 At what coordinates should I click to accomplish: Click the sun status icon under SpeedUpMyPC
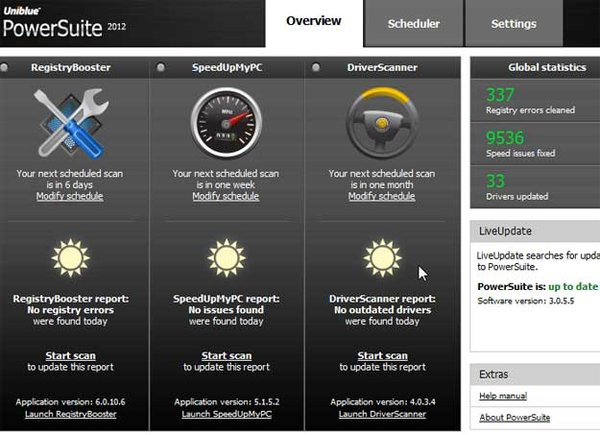pos(227,258)
